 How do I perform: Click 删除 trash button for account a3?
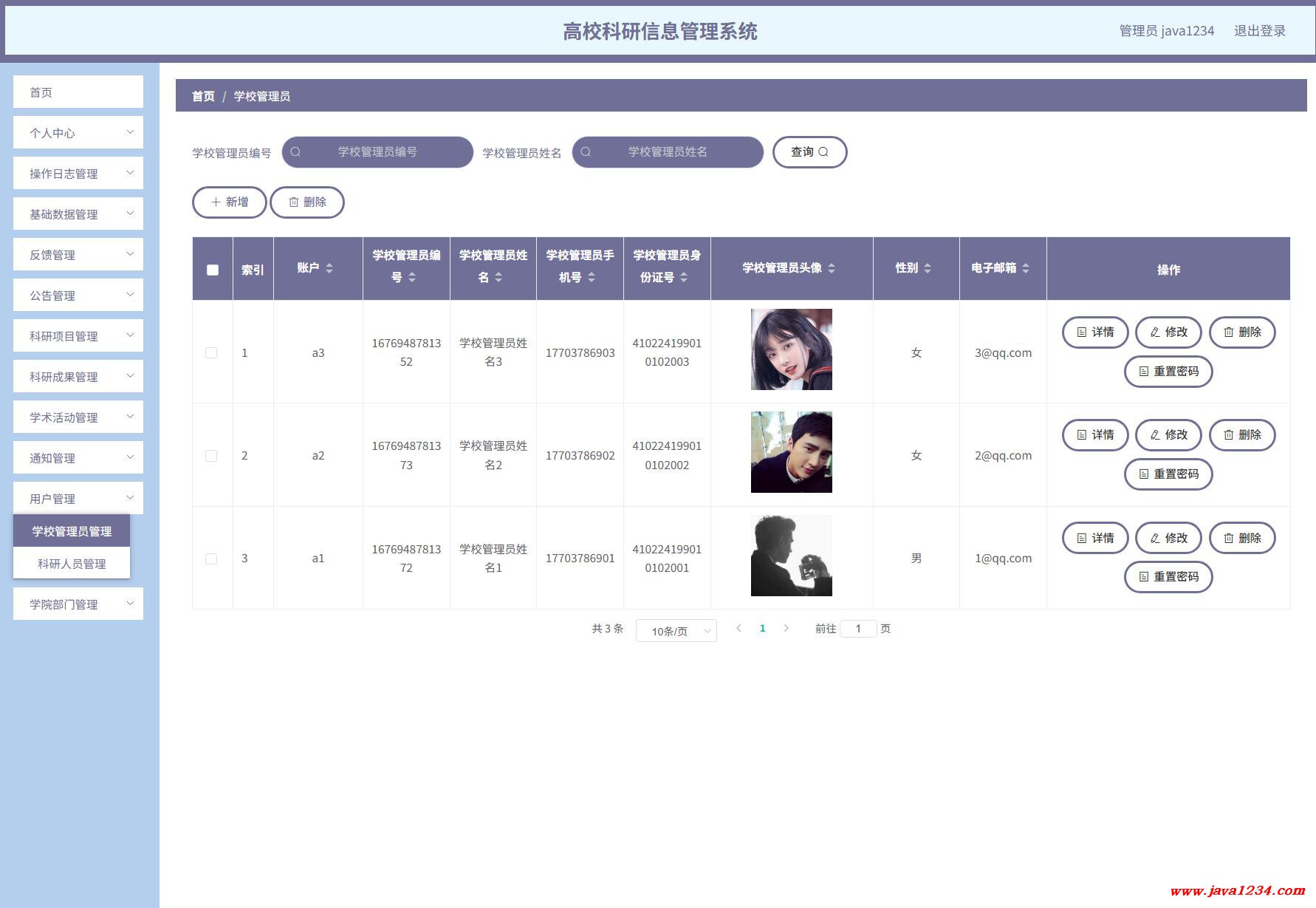[x=1242, y=332]
